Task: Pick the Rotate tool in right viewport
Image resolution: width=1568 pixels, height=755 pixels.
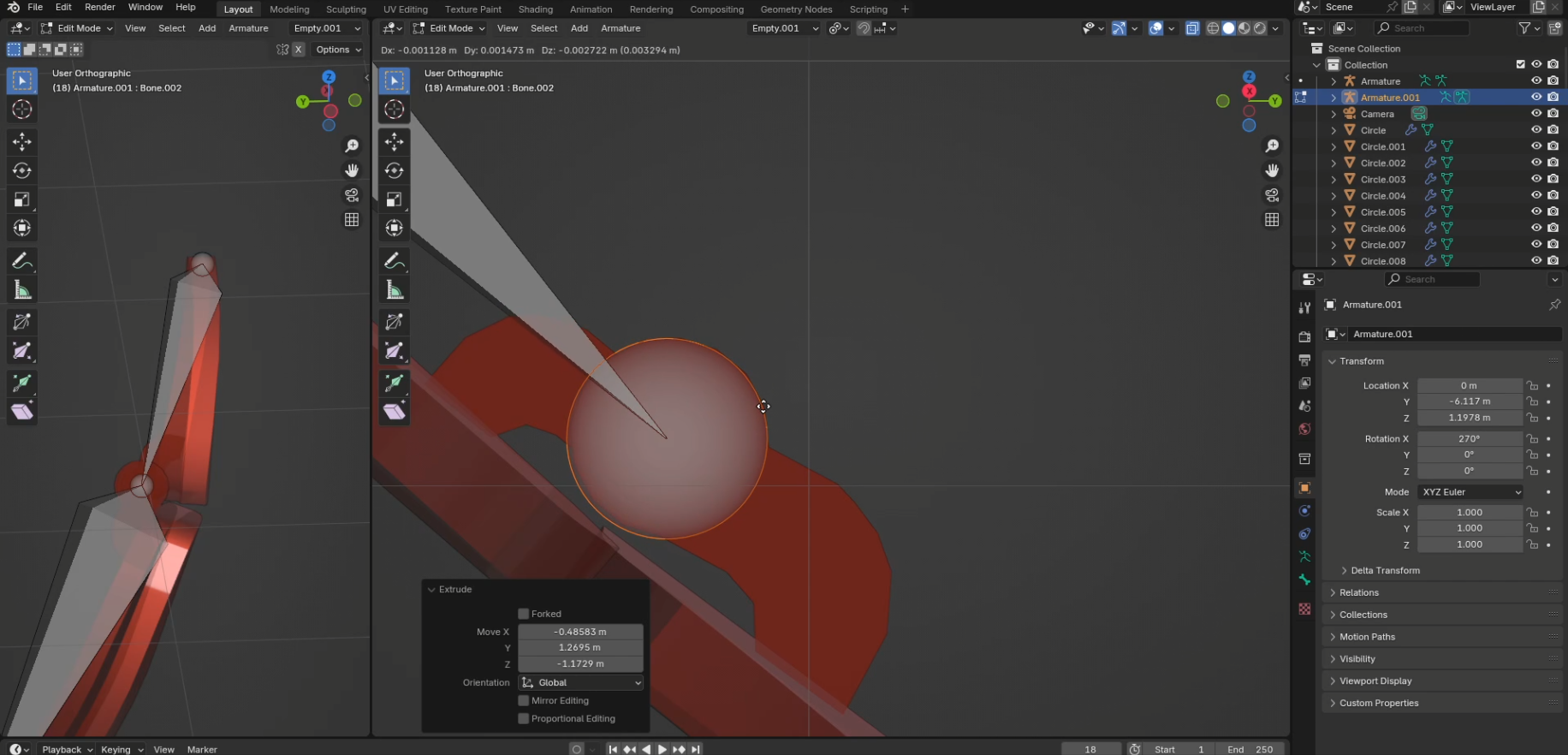Action: (x=394, y=170)
